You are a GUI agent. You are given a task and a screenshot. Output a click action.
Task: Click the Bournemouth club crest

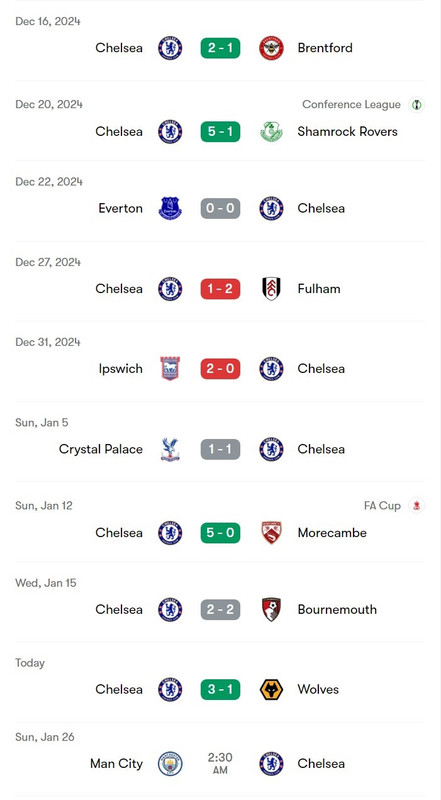pyautogui.click(x=271, y=609)
